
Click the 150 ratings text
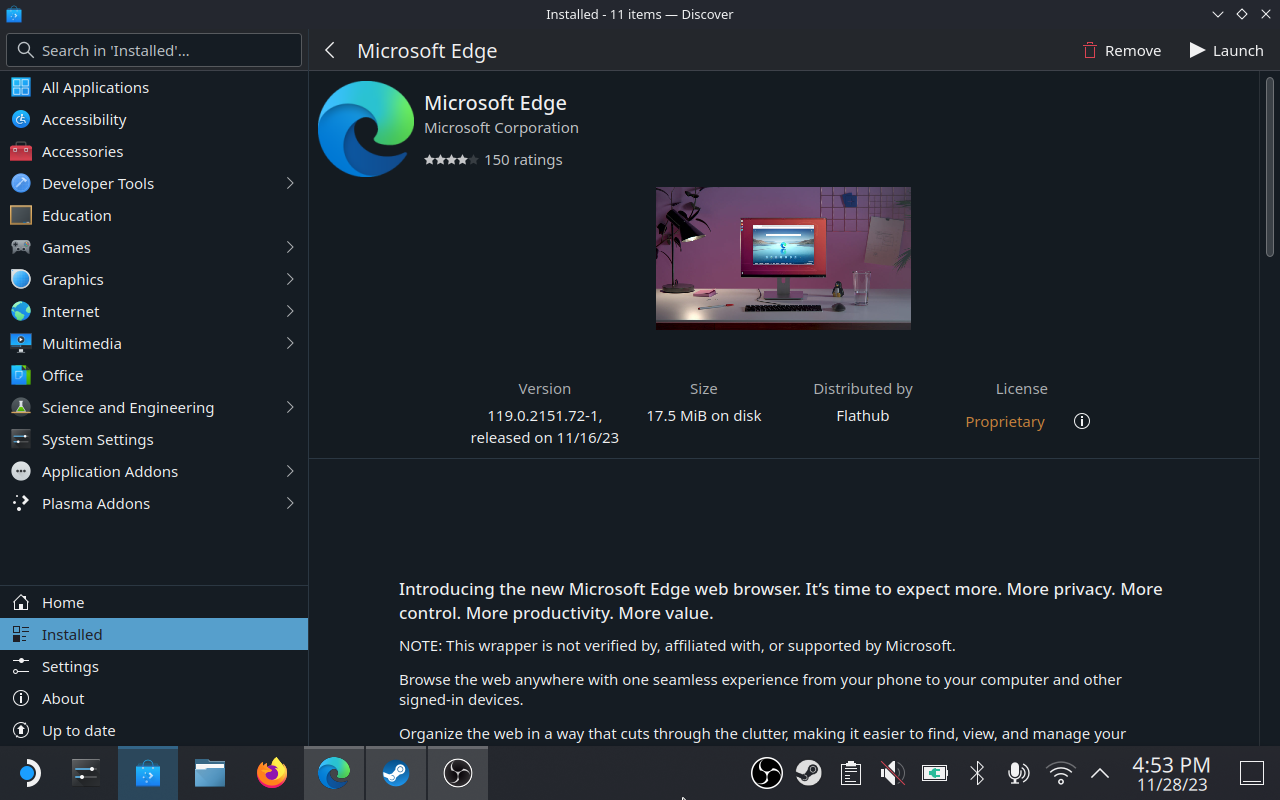point(523,160)
